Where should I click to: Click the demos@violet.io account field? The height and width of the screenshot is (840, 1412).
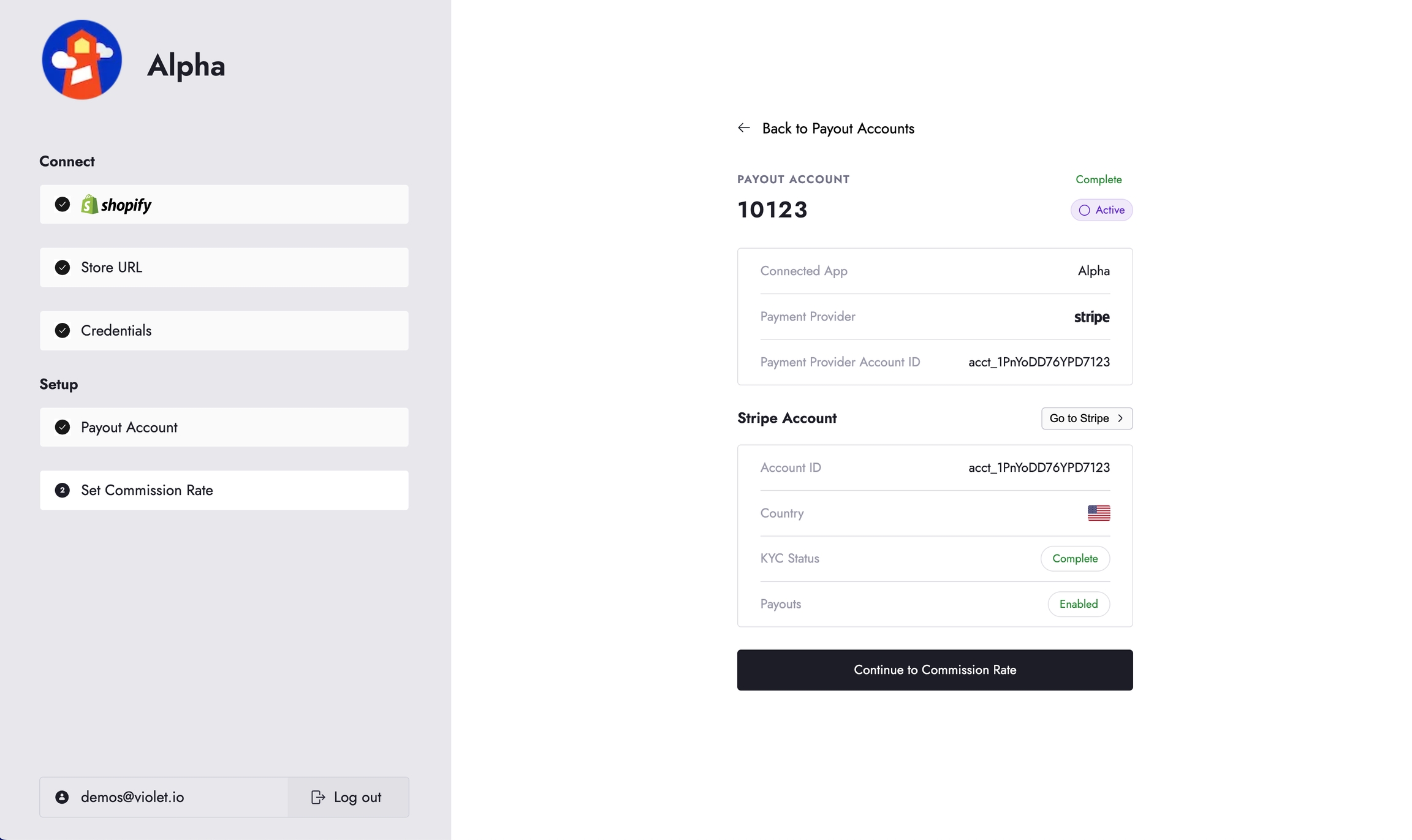[x=164, y=797]
